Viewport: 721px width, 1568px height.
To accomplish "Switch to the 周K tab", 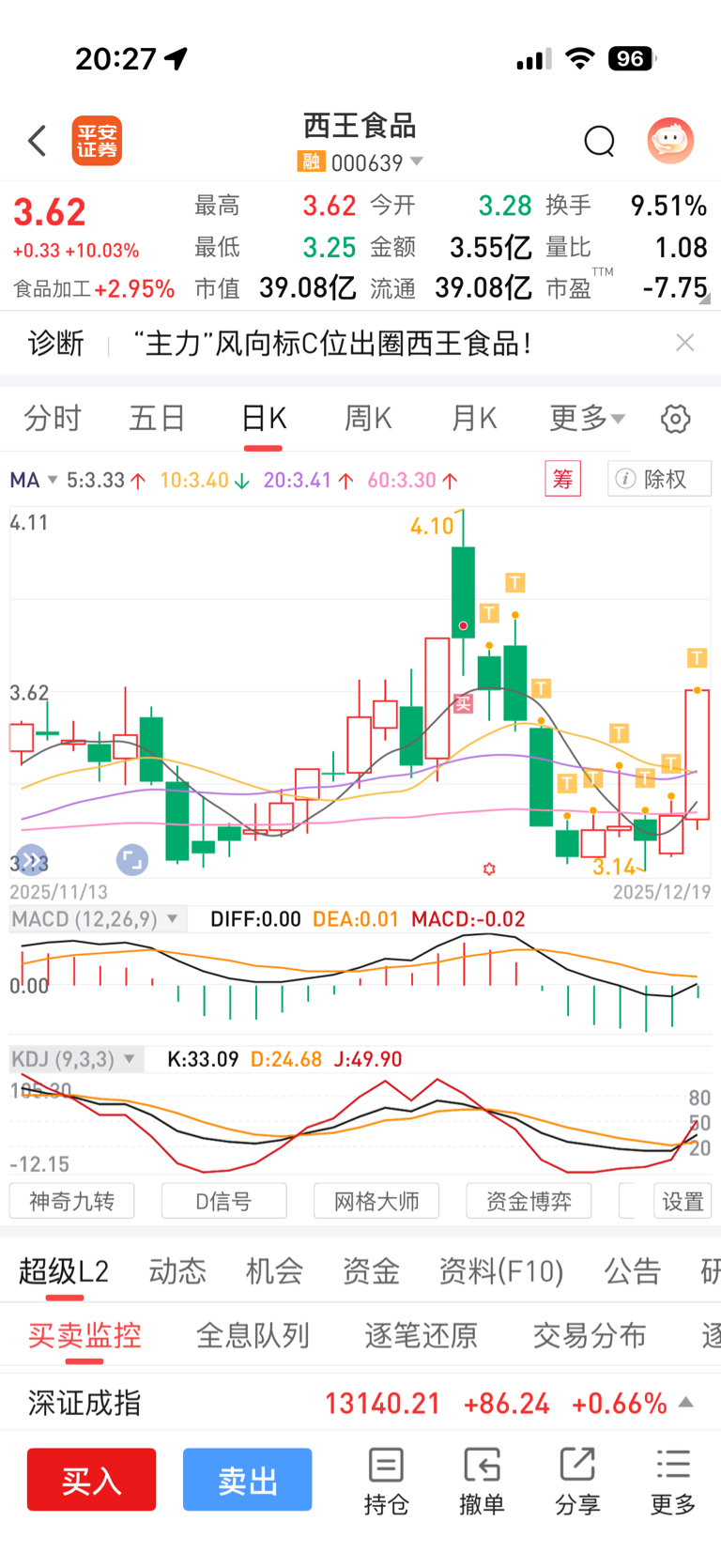I will (x=368, y=418).
